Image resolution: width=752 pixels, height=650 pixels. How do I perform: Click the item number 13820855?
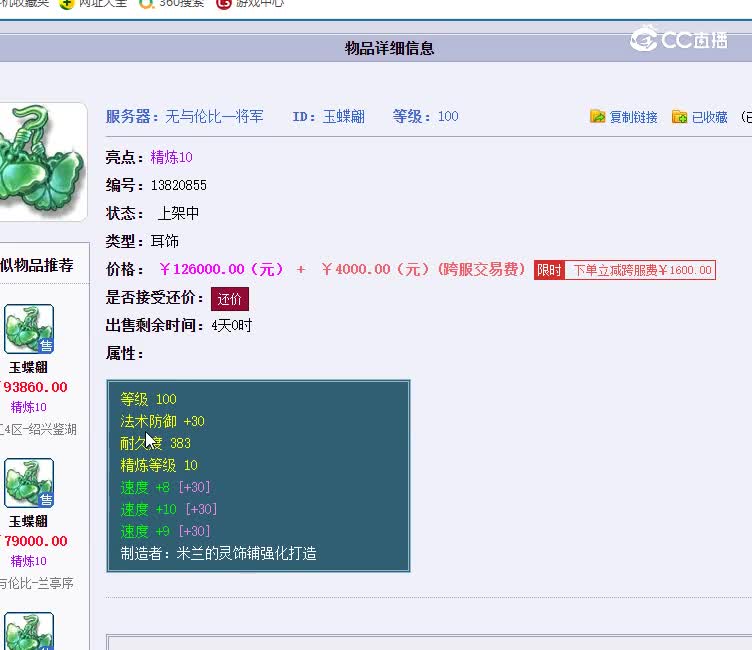(x=178, y=185)
